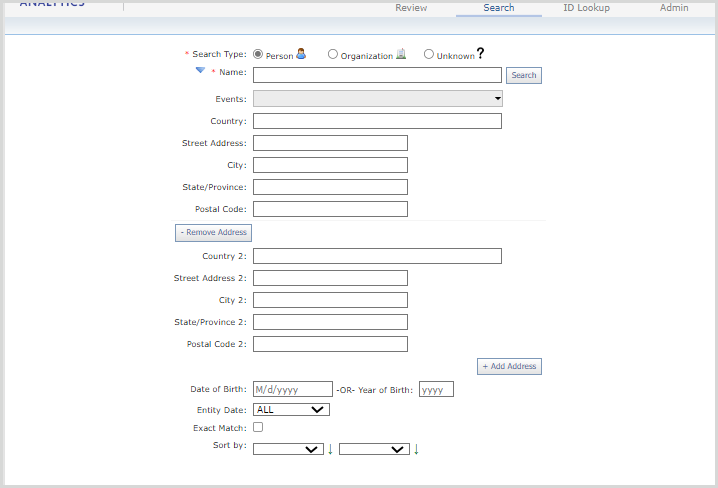Open the Admin tab
Image resolution: width=718 pixels, height=488 pixels.
(674, 8)
